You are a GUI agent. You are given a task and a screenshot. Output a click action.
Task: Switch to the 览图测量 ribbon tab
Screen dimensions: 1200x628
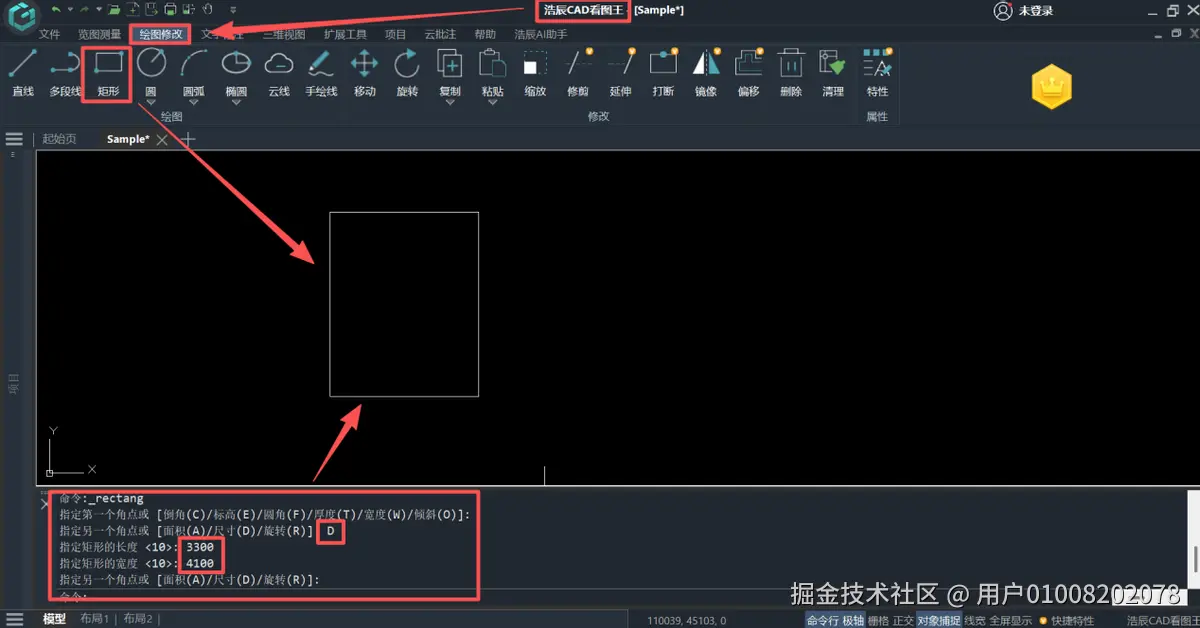99,34
